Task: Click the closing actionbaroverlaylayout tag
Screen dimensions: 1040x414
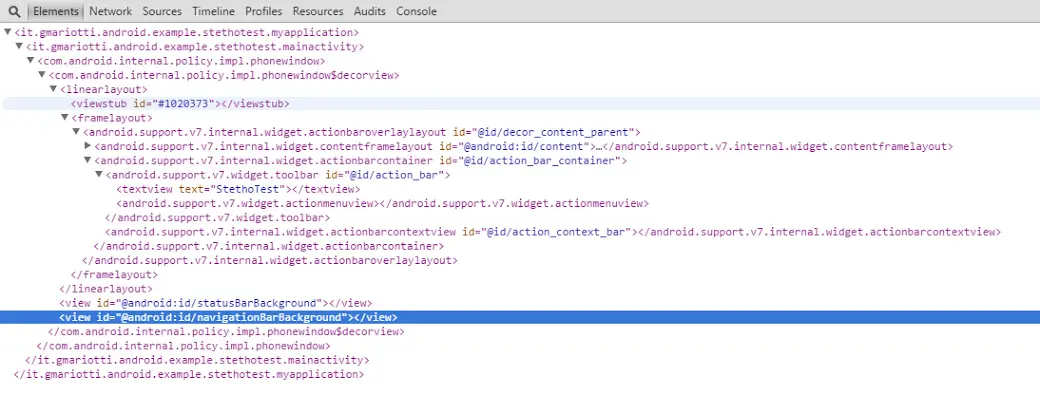Action: pyautogui.click(x=270, y=261)
